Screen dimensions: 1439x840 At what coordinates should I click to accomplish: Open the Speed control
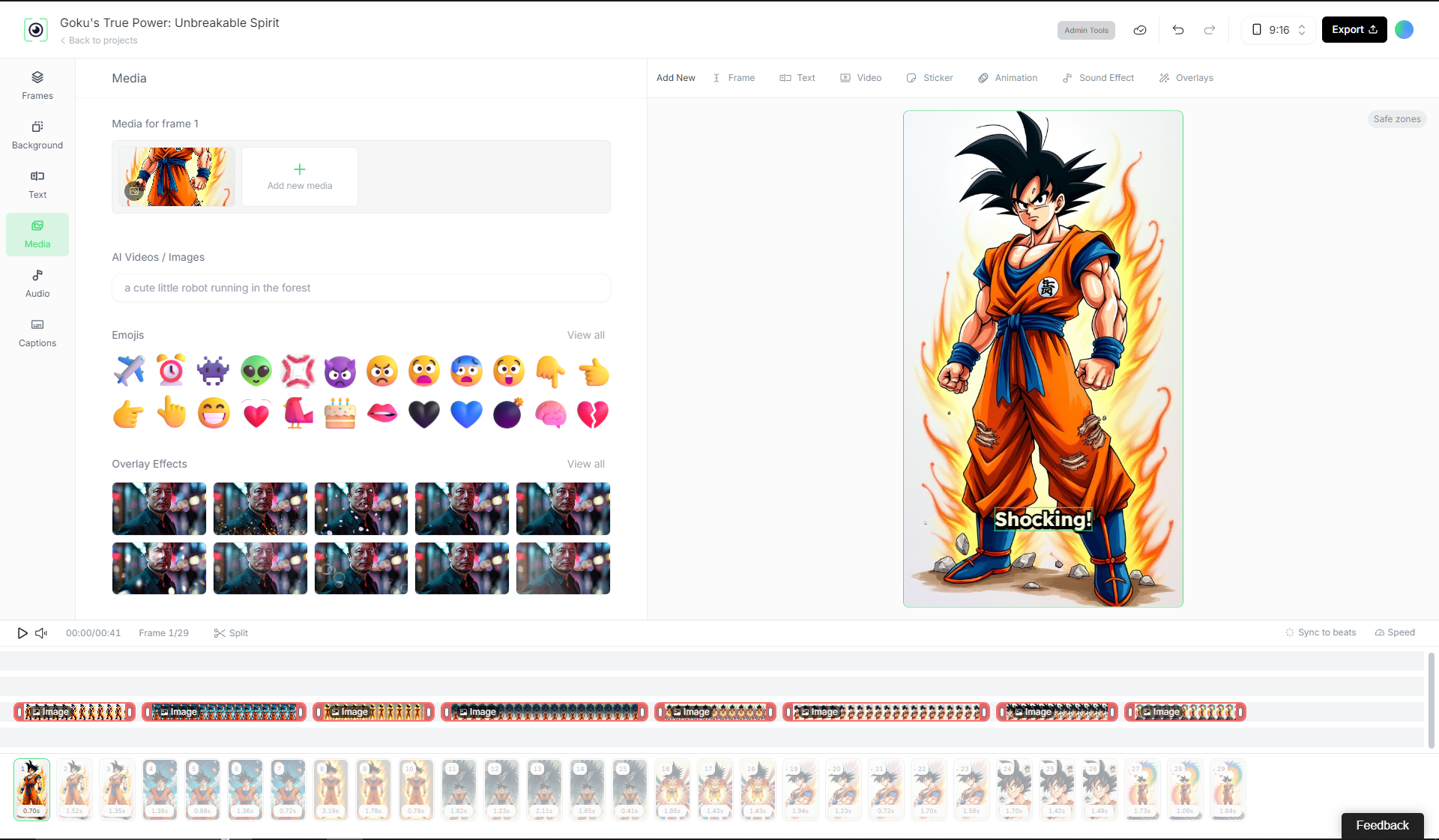tap(1394, 632)
